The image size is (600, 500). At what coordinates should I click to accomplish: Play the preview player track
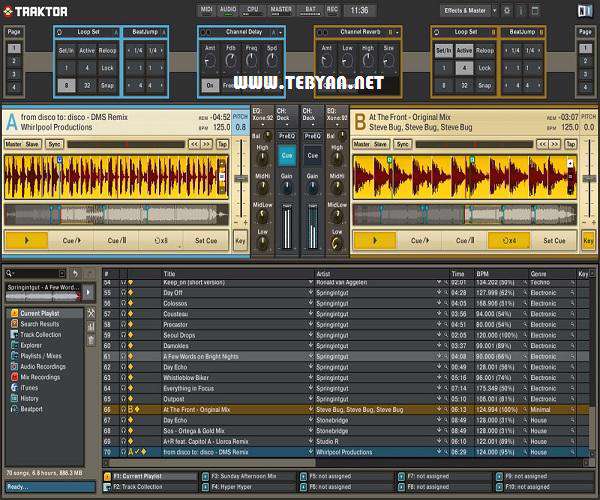88,293
